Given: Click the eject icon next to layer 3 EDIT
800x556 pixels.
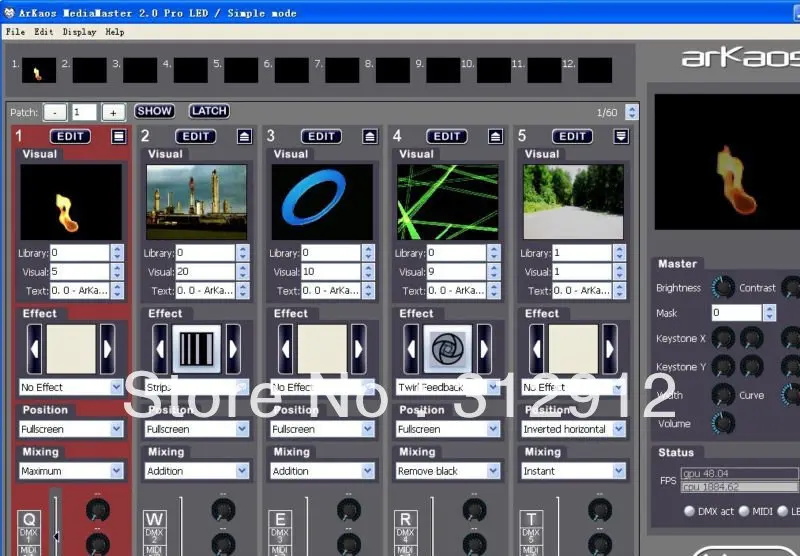Looking at the screenshot, I should 369,136.
